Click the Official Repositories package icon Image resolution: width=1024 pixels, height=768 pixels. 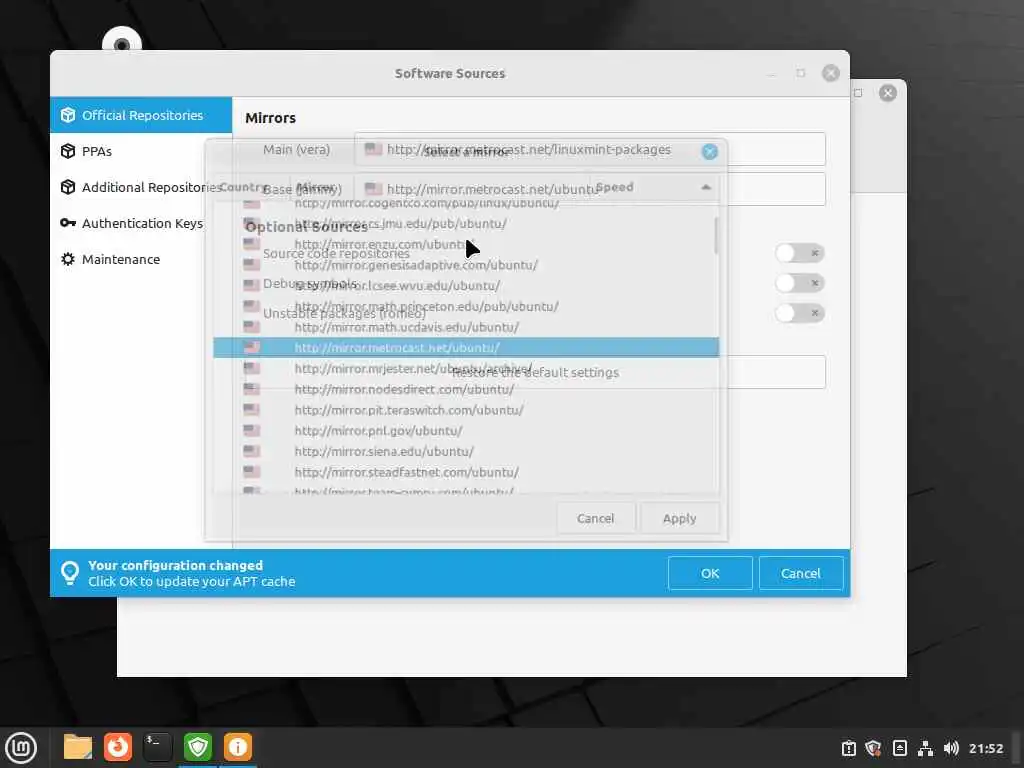[x=68, y=115]
